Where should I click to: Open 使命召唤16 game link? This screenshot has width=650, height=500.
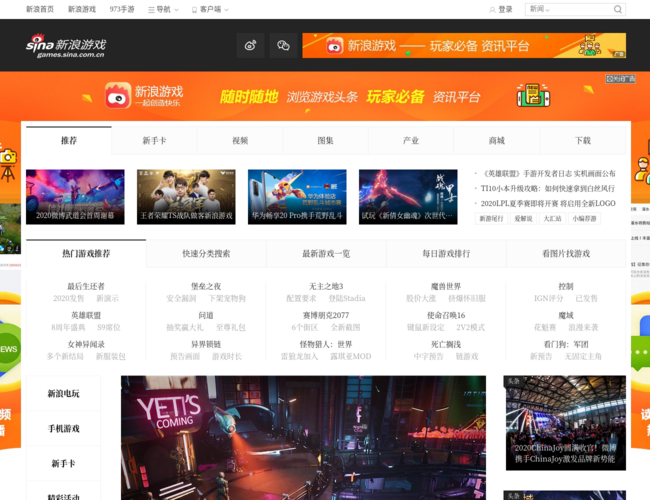click(446, 315)
